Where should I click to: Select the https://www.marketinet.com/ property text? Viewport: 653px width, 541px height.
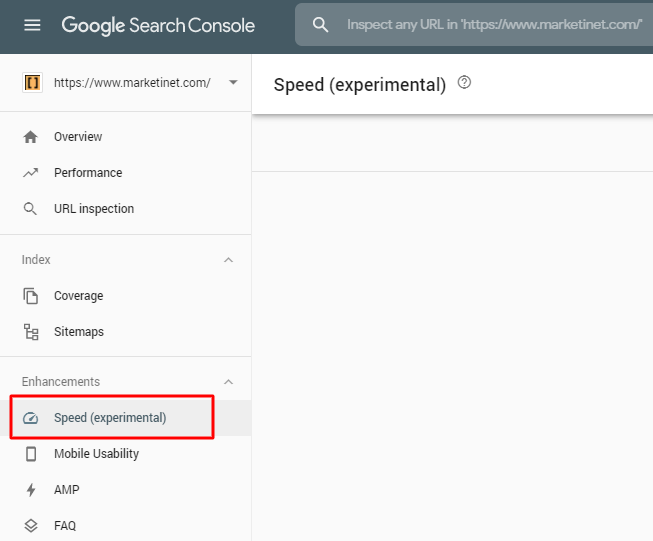[x=132, y=83]
